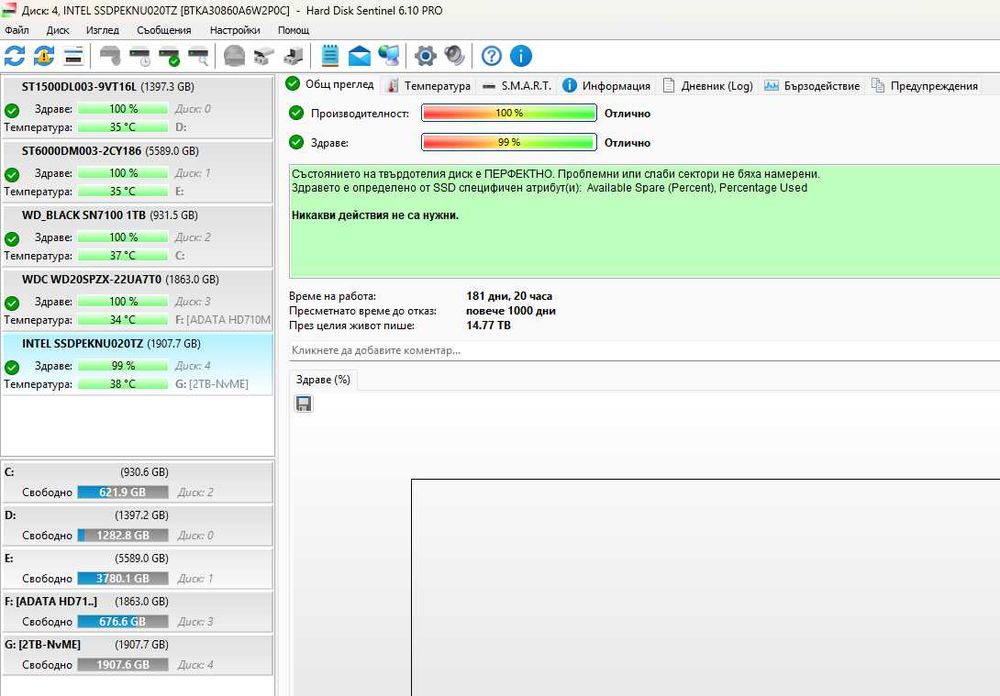Viewport: 1000px width, 696px height.
Task: Click the drive icon with clock overlay
Action: 140,56
